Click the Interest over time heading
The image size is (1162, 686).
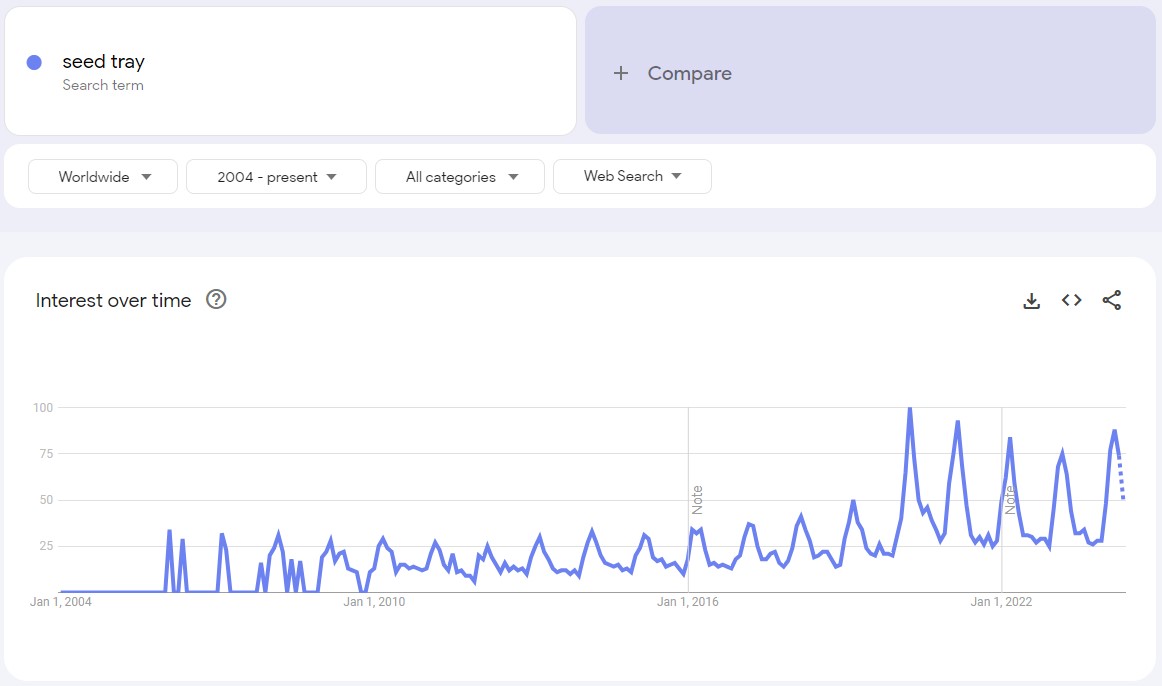pos(113,301)
